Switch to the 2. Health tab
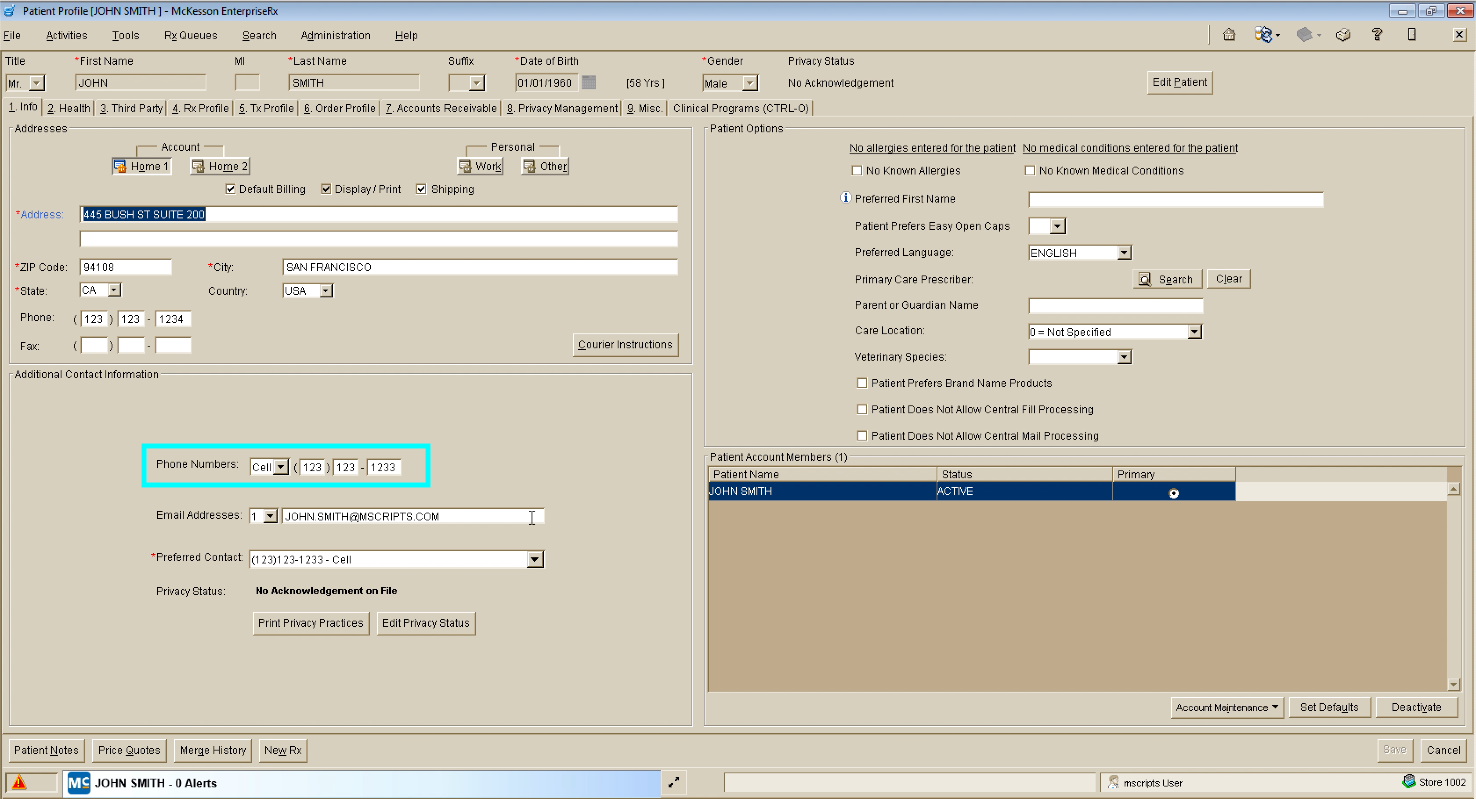Image resolution: width=1476 pixels, height=799 pixels. click(69, 108)
